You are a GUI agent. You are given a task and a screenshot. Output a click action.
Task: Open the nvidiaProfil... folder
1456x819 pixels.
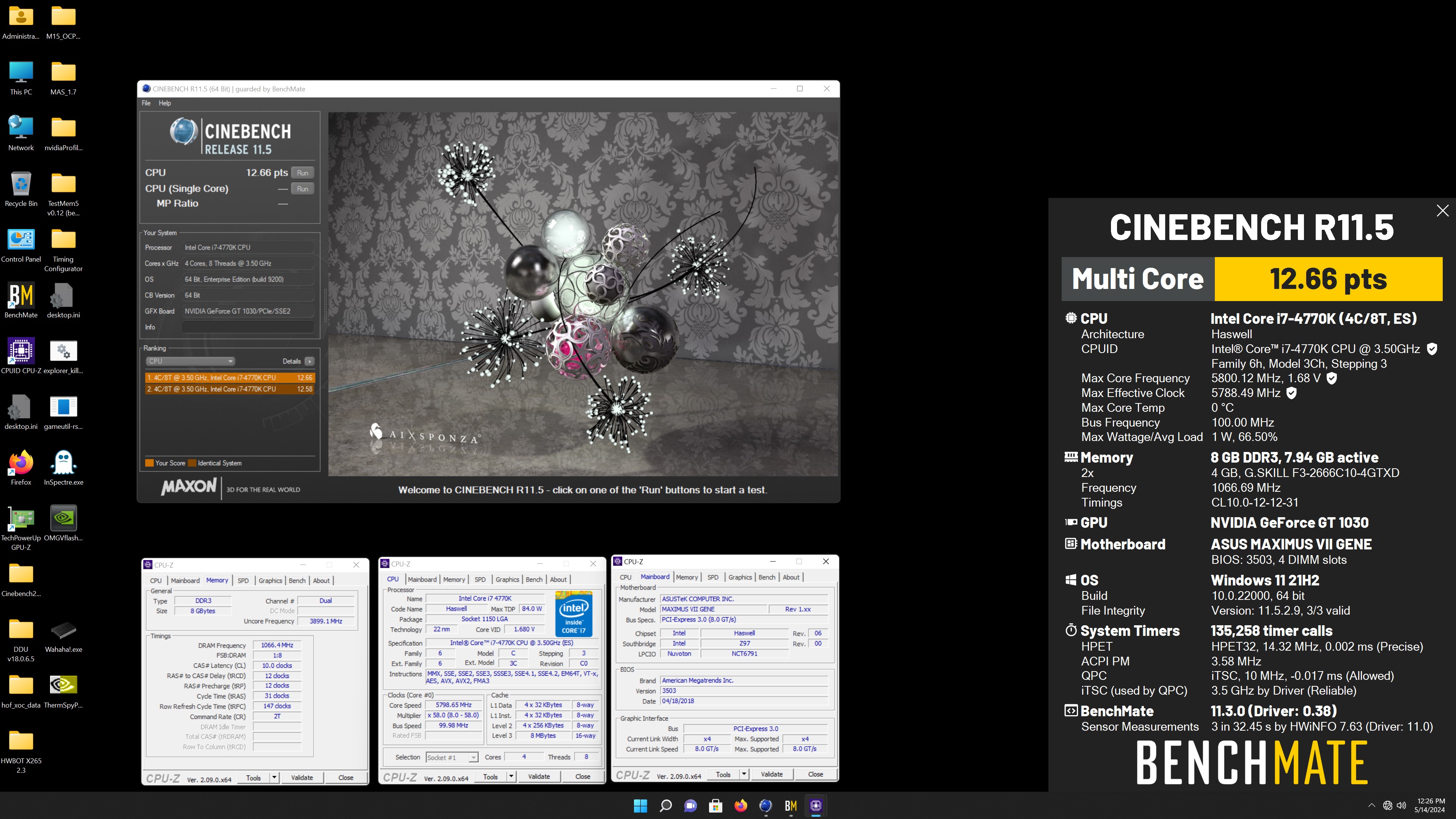pos(63,133)
